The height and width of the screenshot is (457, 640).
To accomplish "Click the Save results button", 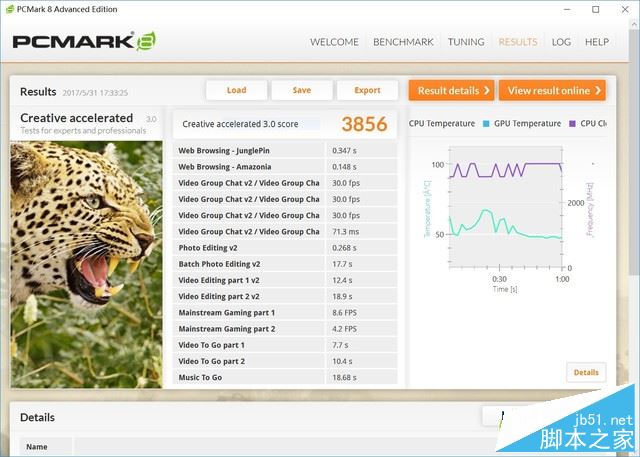I will (302, 90).
